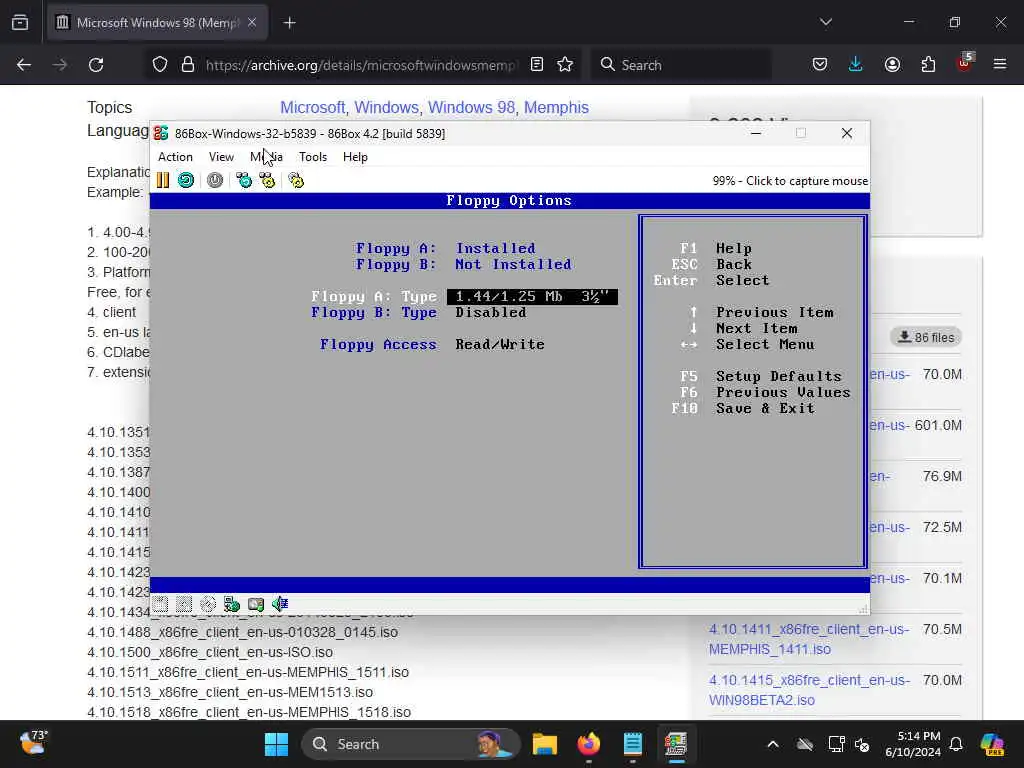Open Firefox View icon

click(20, 23)
